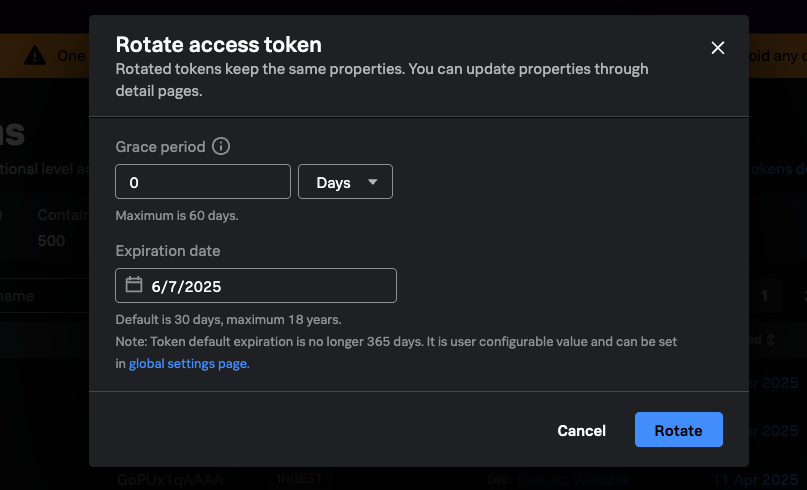Click the 6/7/2025 expiration date field
Screen dimensions: 807x490
coord(256,286)
